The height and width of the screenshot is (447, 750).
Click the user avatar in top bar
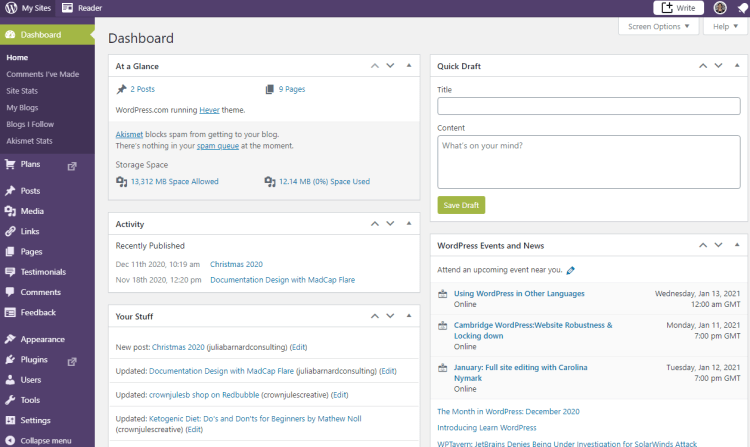[x=720, y=8]
